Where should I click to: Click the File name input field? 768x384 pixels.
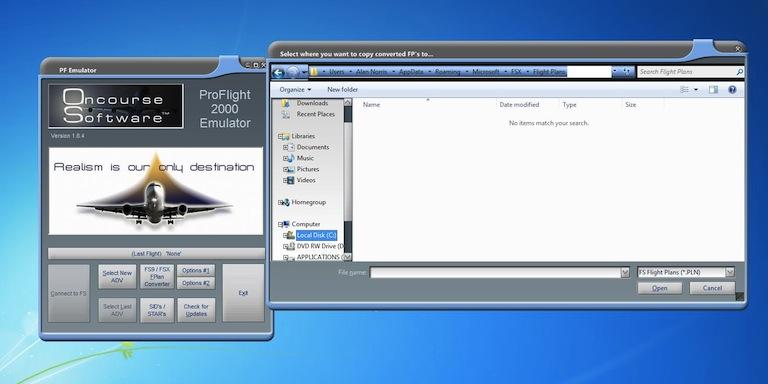(495, 273)
